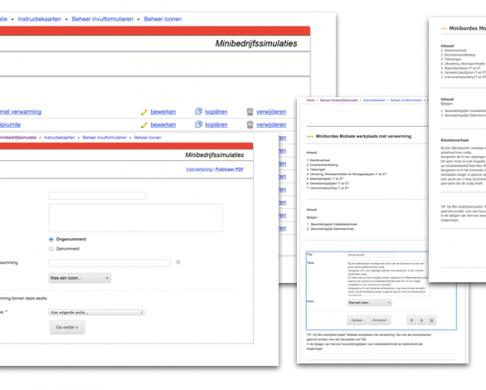Click the 'Ga verder »' button
This screenshot has height=390, width=486.
[67, 327]
